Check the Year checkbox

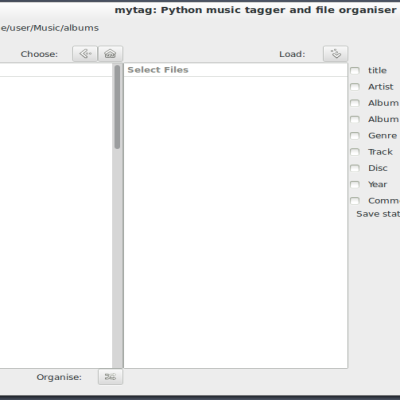pyautogui.click(x=355, y=185)
